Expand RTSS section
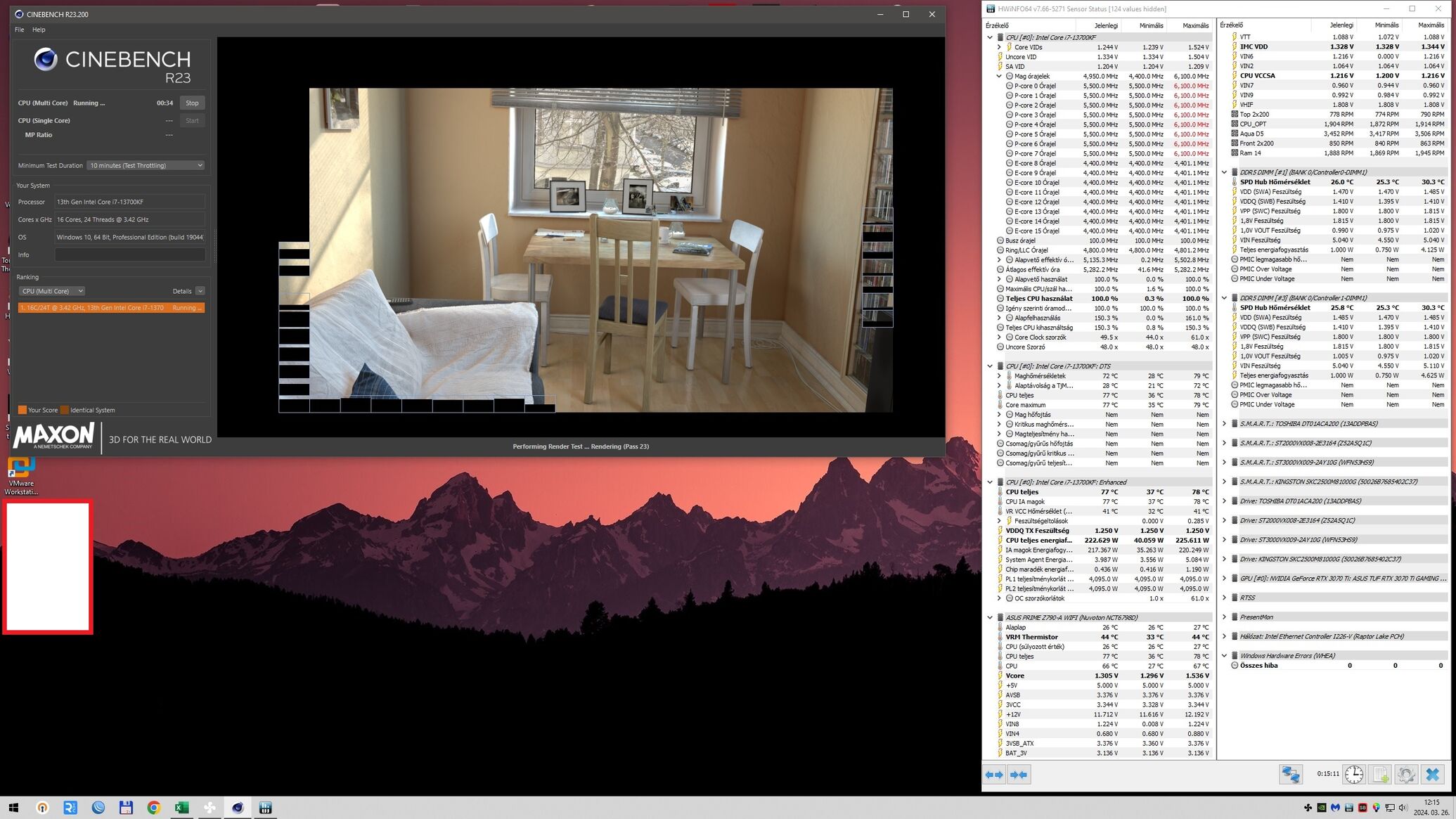The width and height of the screenshot is (1456, 819). tap(1224, 598)
